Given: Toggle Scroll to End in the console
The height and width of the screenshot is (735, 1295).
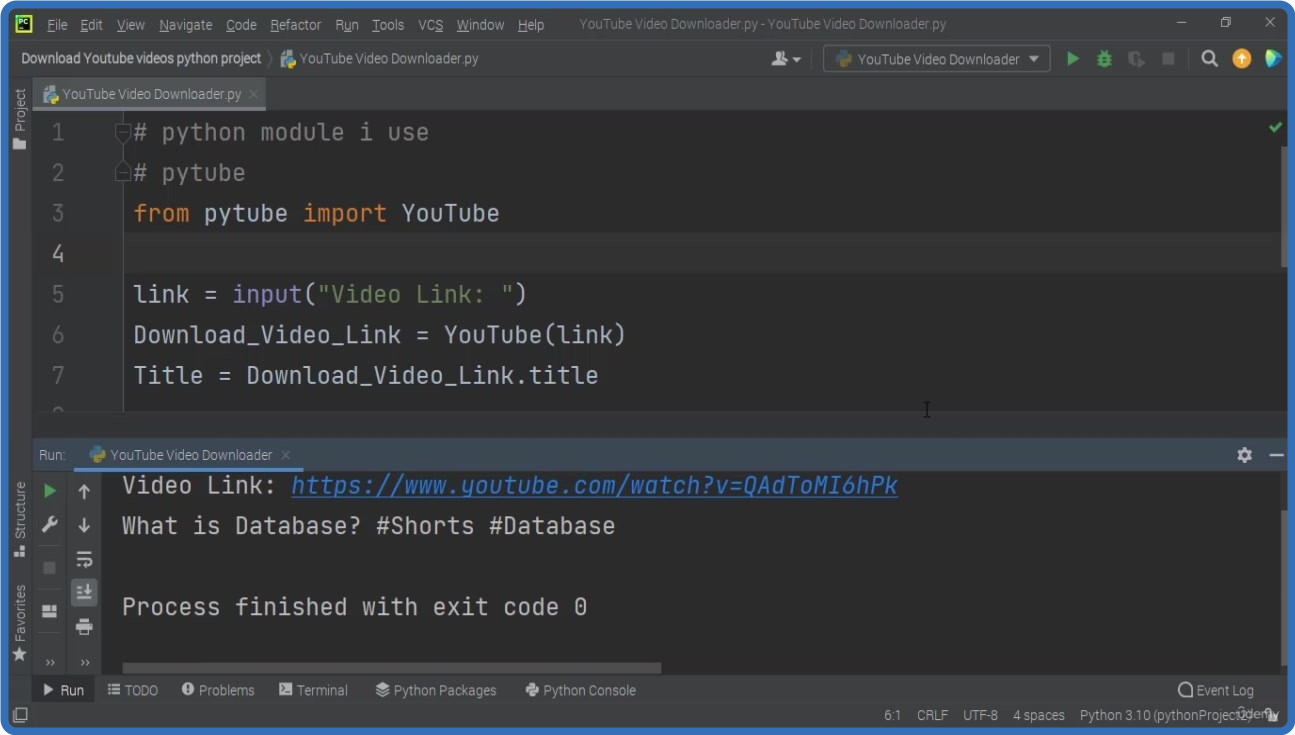Looking at the screenshot, I should [x=84, y=592].
